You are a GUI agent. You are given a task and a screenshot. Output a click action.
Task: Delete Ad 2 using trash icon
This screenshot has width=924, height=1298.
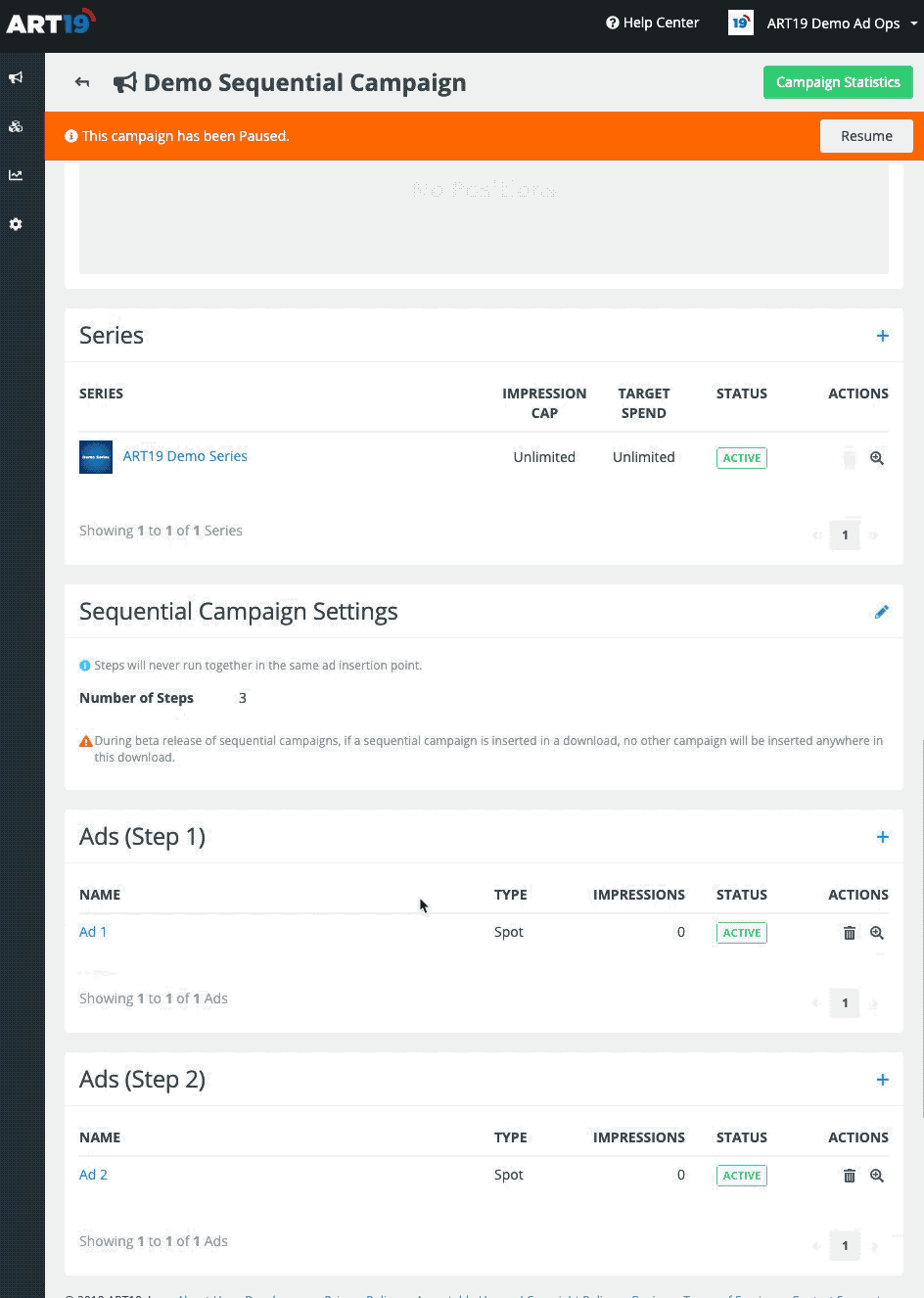pos(849,1176)
